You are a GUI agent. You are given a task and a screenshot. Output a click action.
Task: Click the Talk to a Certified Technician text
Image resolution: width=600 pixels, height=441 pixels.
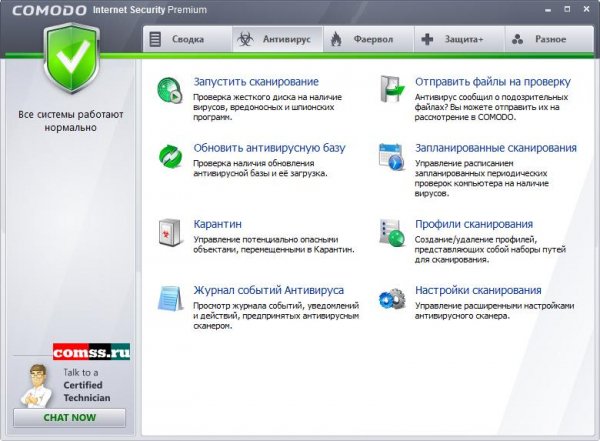click(x=87, y=385)
